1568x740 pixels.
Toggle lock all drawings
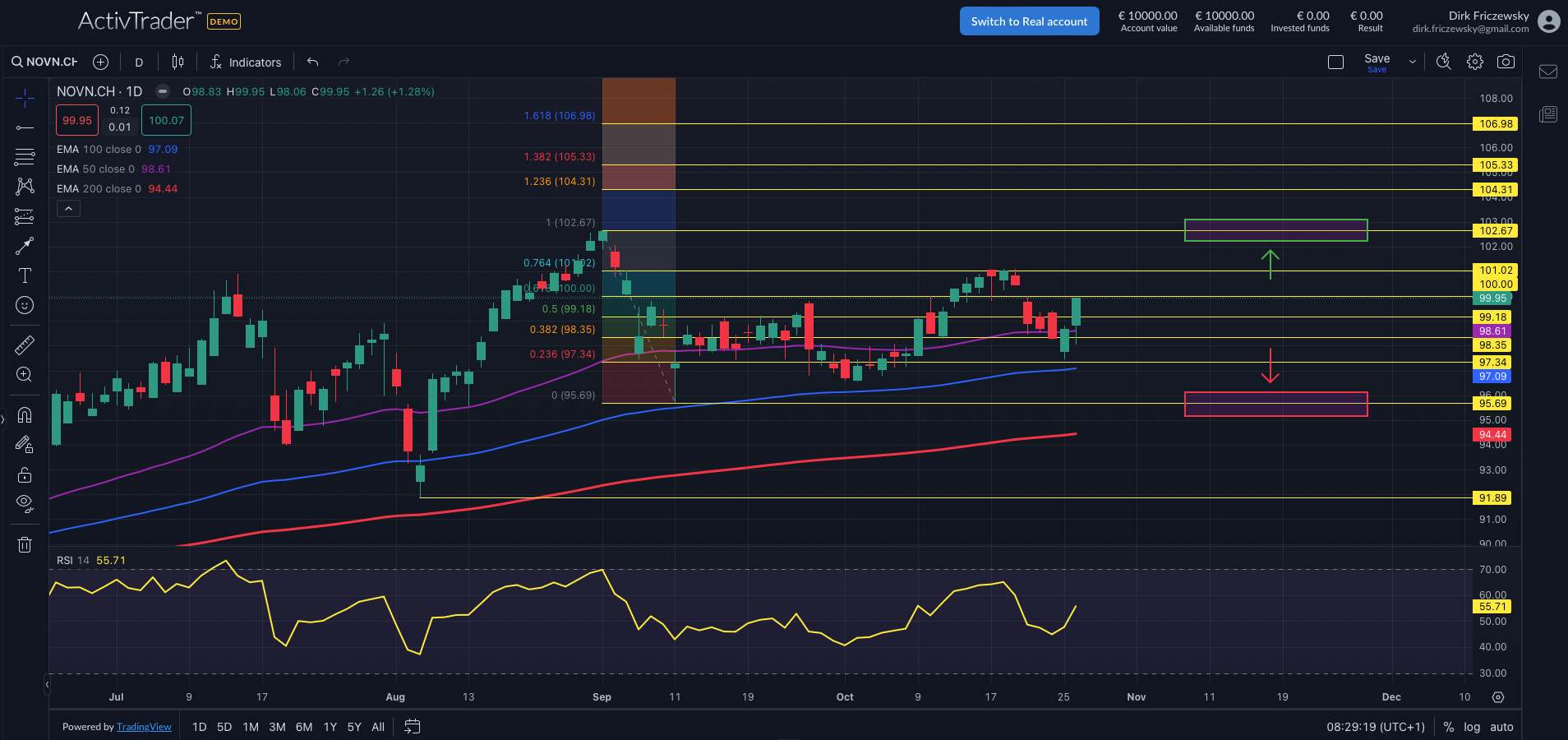coord(25,474)
